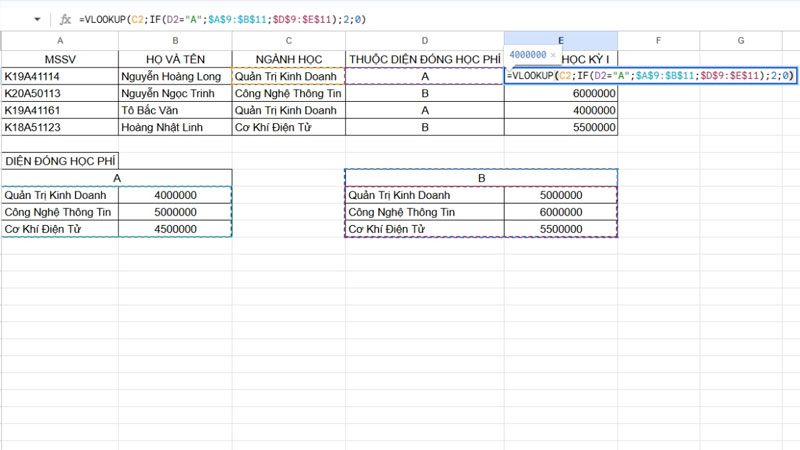The image size is (800, 450).
Task: Select column A header
Action: [x=60, y=41]
